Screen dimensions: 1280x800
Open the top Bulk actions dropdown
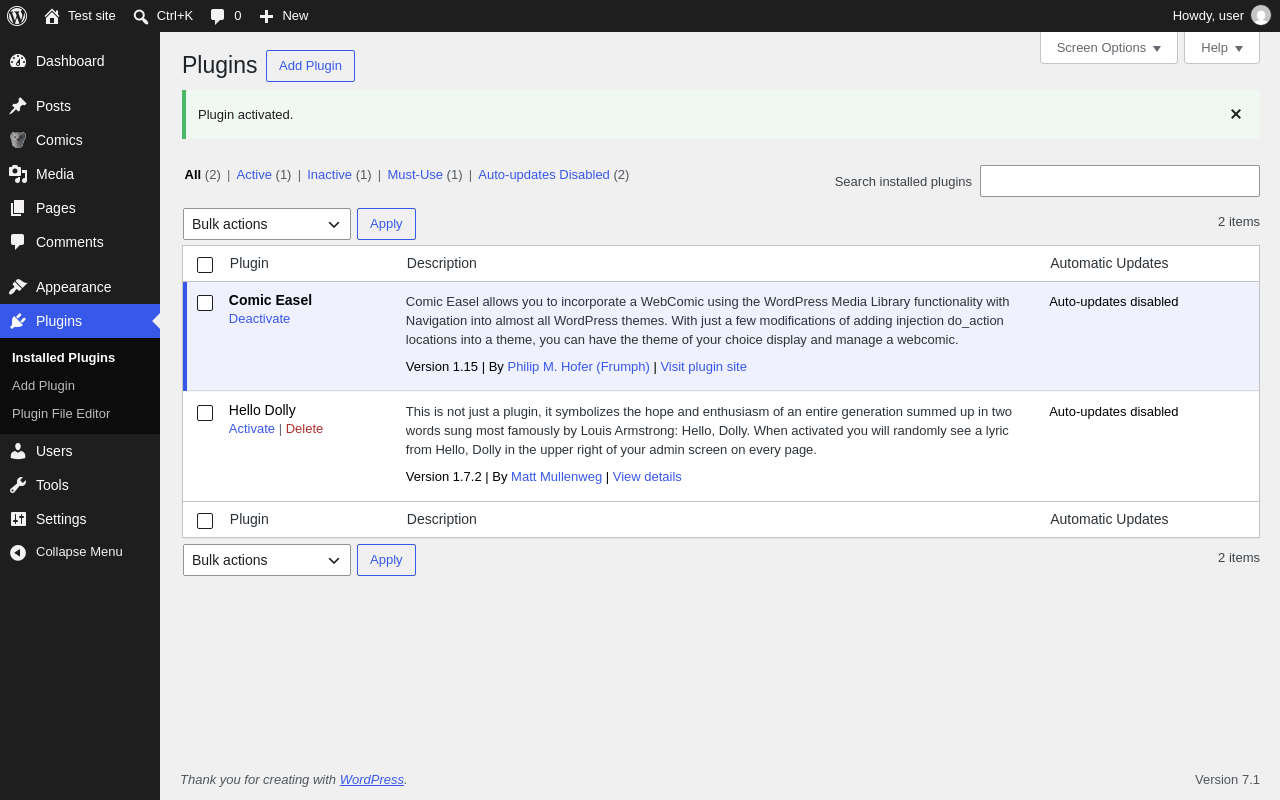point(267,224)
